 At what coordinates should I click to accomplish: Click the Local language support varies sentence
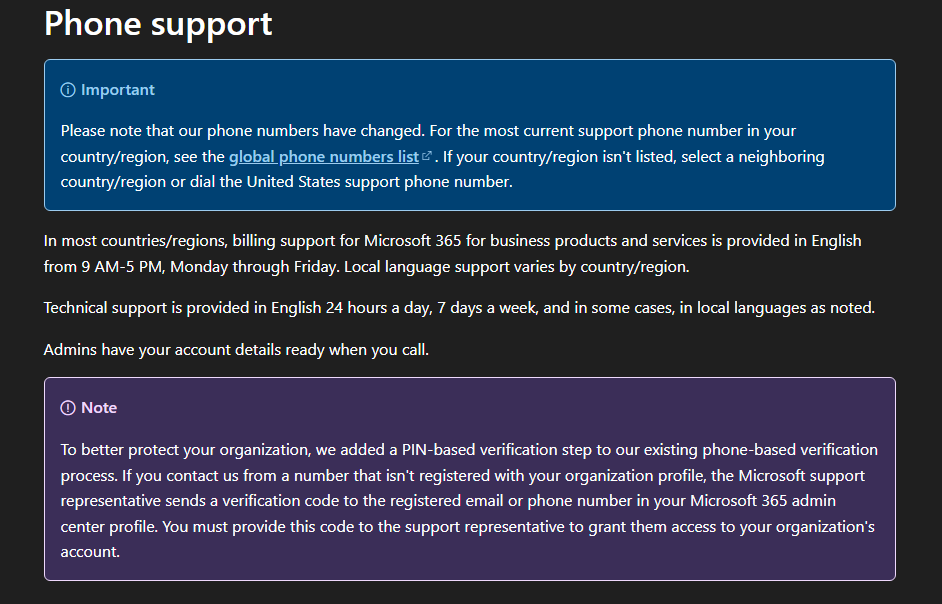tap(517, 267)
